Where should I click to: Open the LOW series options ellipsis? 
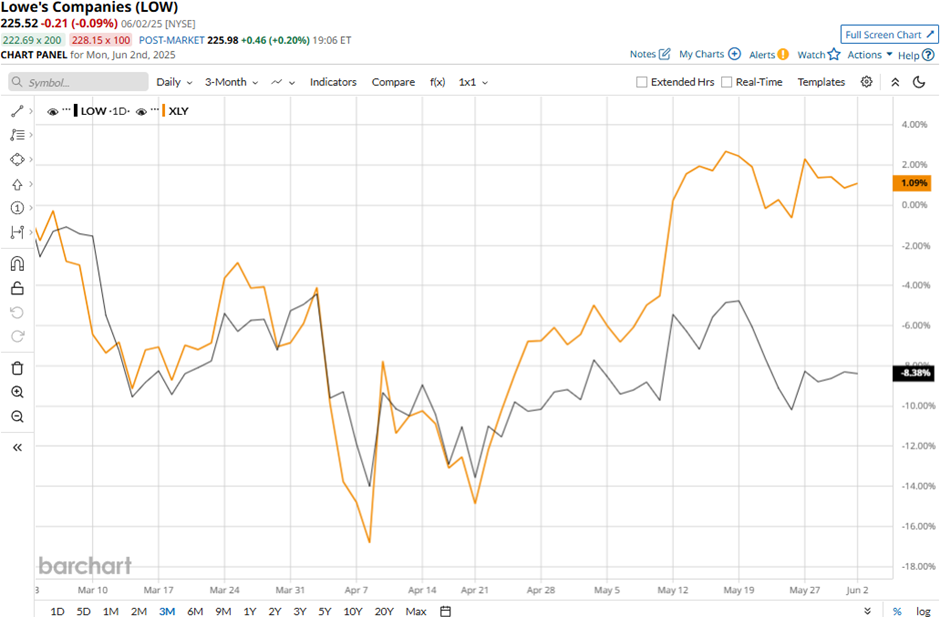(x=67, y=109)
